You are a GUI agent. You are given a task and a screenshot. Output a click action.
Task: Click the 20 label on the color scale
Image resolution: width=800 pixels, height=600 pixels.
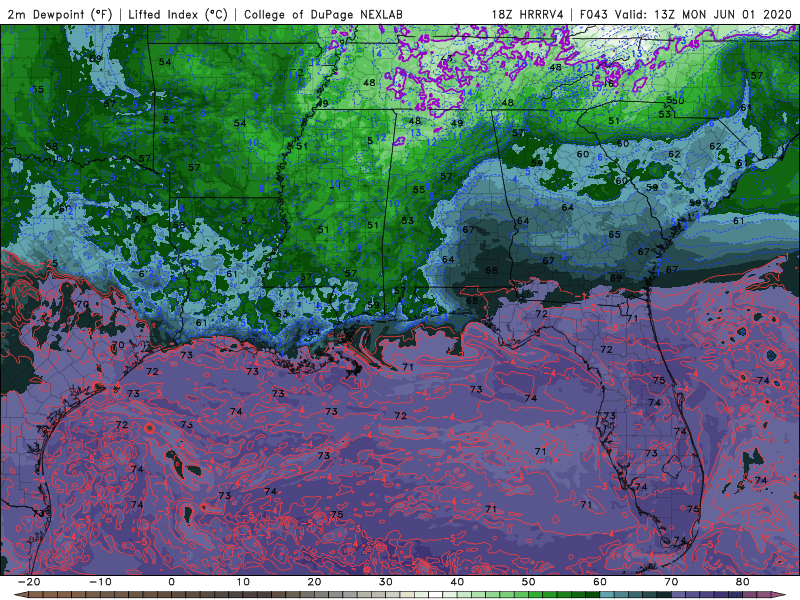(314, 582)
